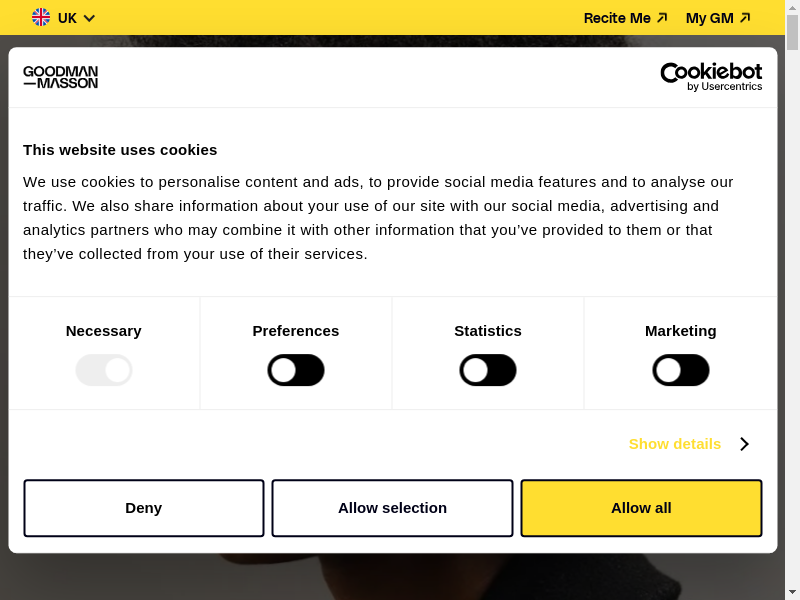
Task: Turn on the Statistics cookies toggle
Action: [x=488, y=370]
